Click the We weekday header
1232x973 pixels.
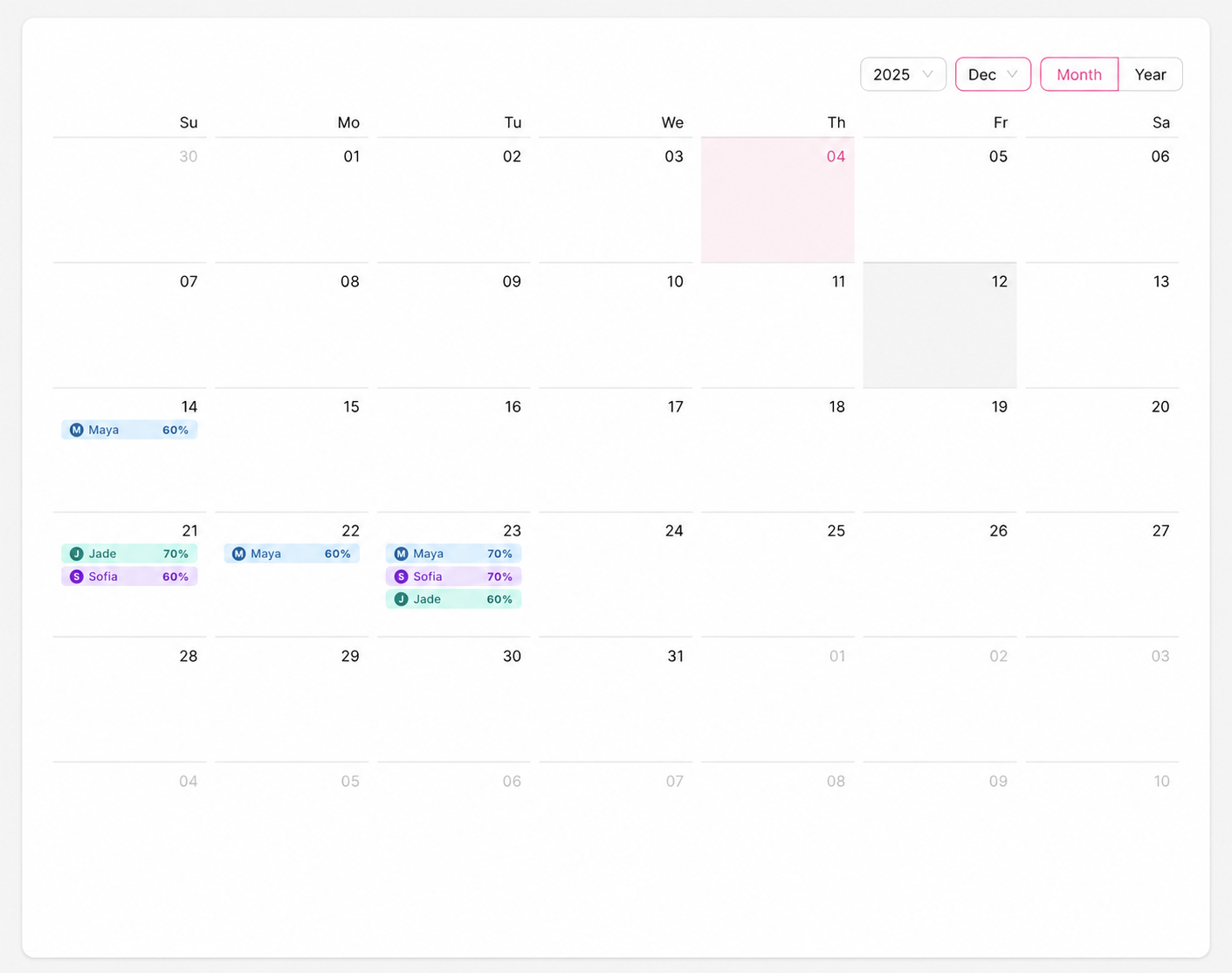672,122
